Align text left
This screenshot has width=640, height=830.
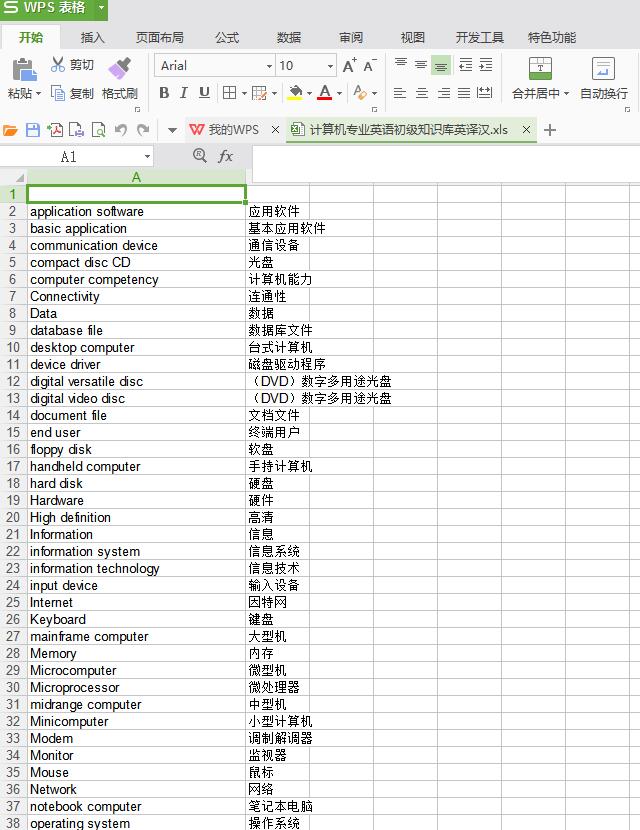coord(400,93)
